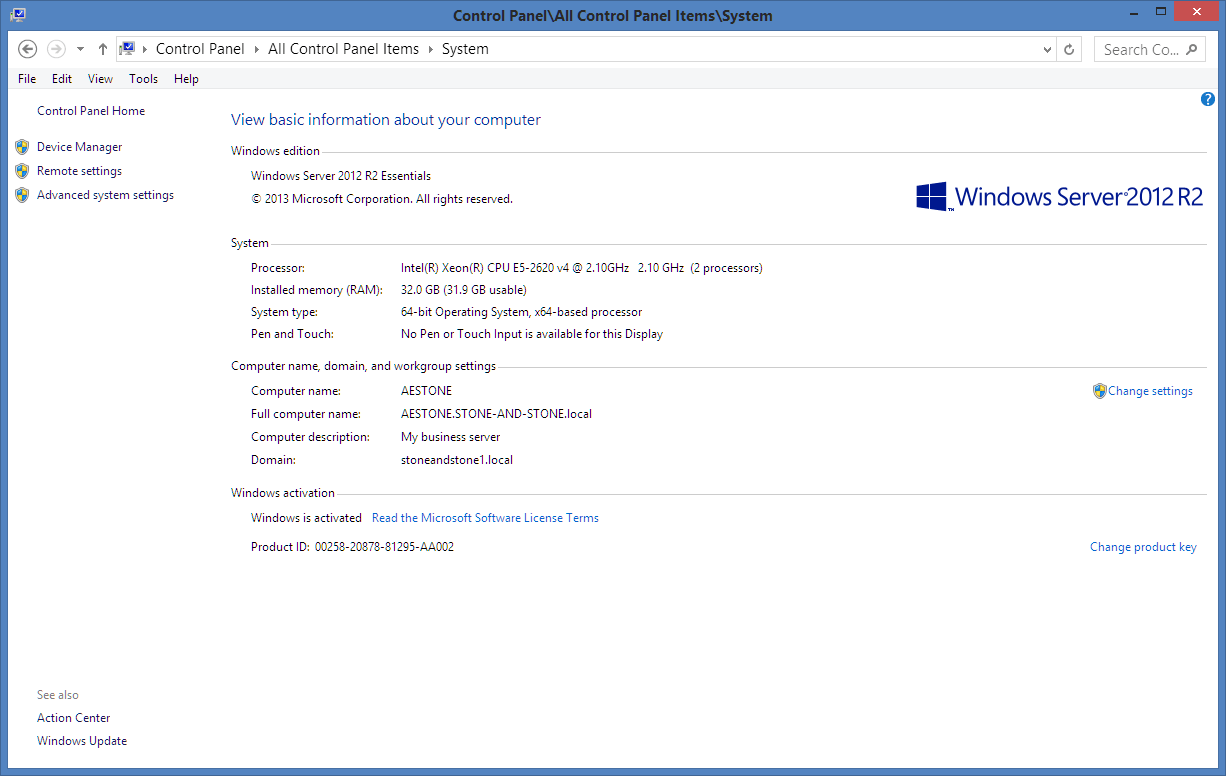Open the File menu
The height and width of the screenshot is (776, 1226).
[27, 78]
